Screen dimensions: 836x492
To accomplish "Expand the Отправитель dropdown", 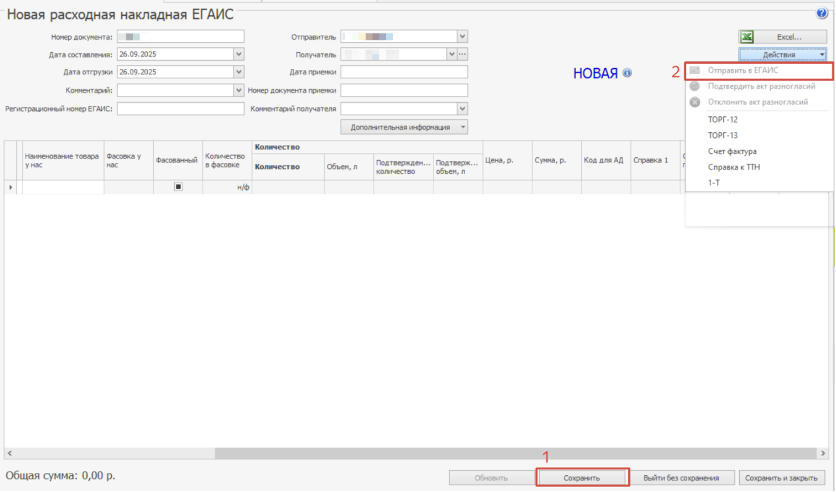I will coord(462,36).
